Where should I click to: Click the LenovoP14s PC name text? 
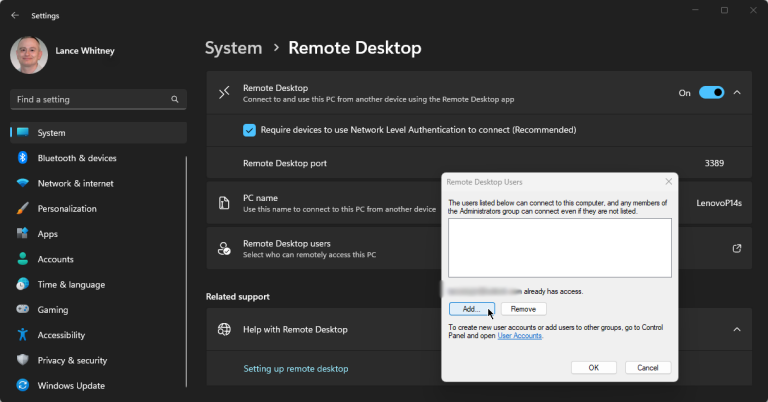(x=719, y=203)
